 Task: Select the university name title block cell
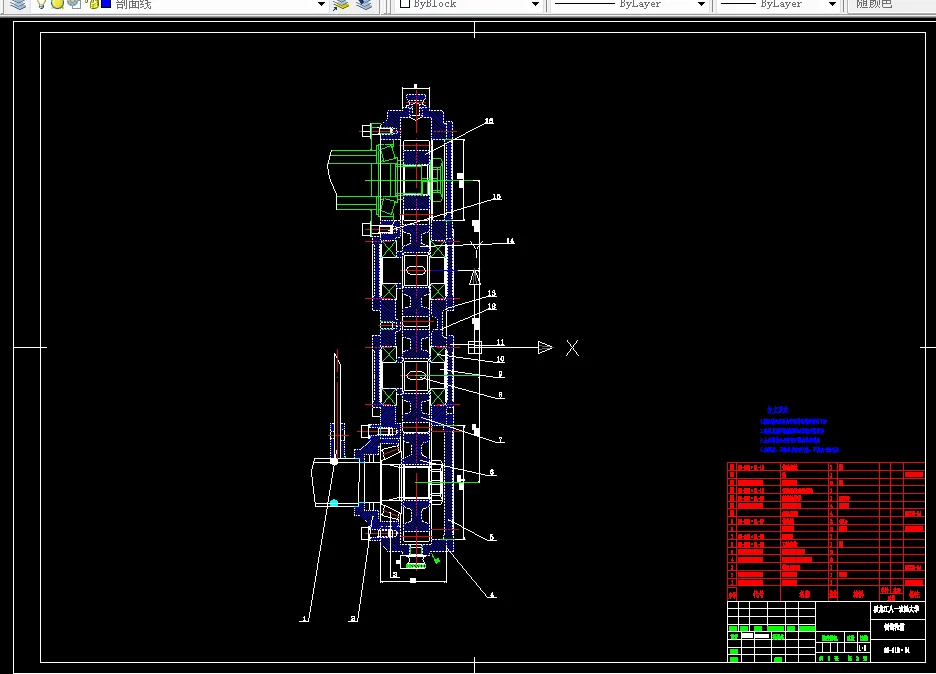897,610
